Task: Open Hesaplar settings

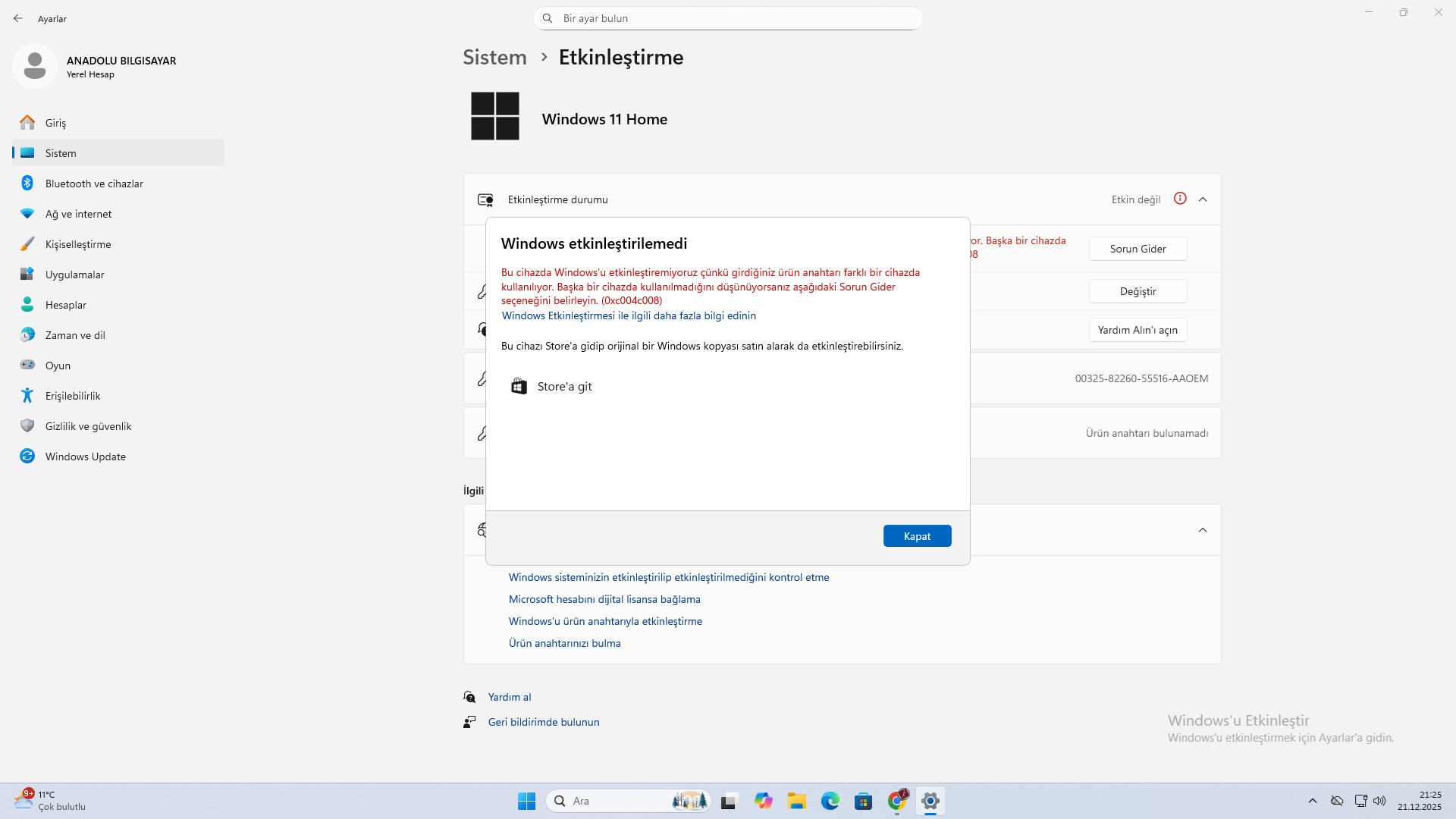Action: 118,305
